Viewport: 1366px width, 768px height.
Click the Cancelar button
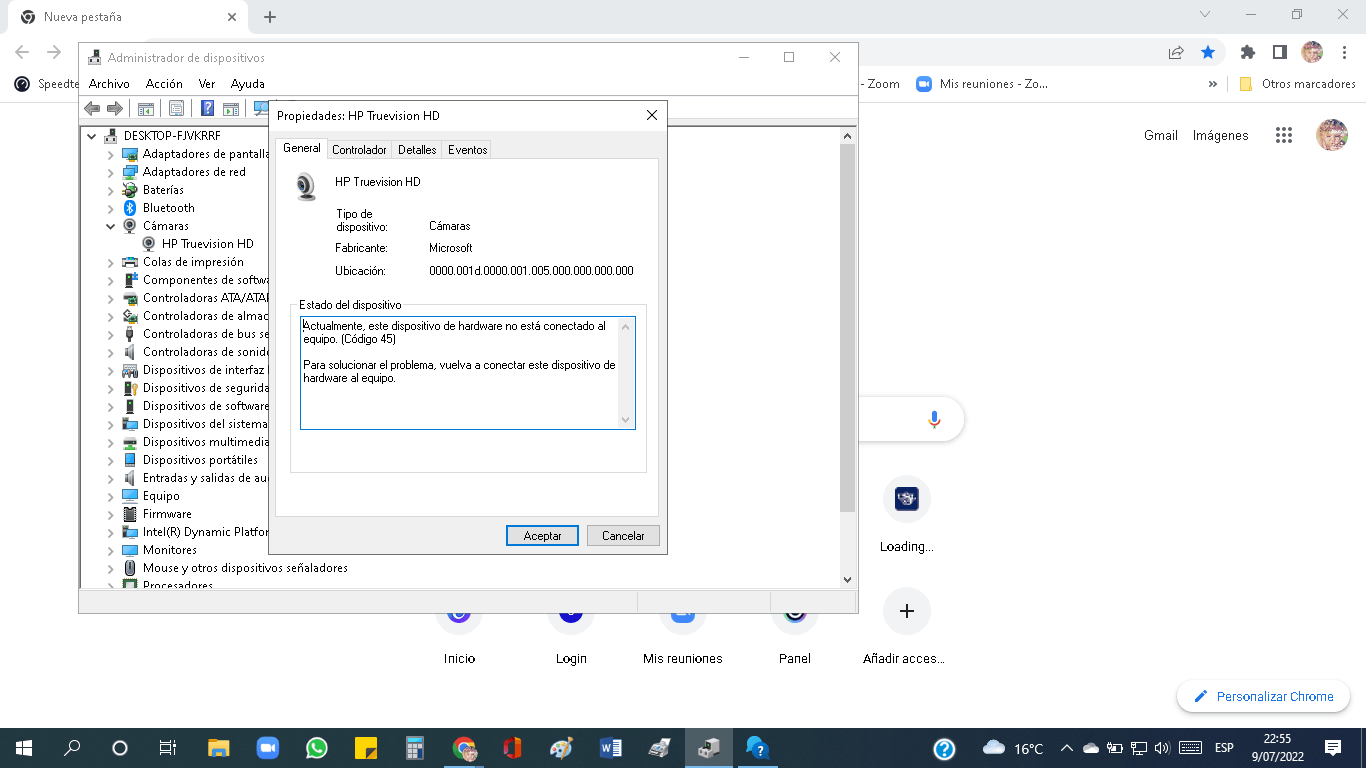(x=623, y=536)
